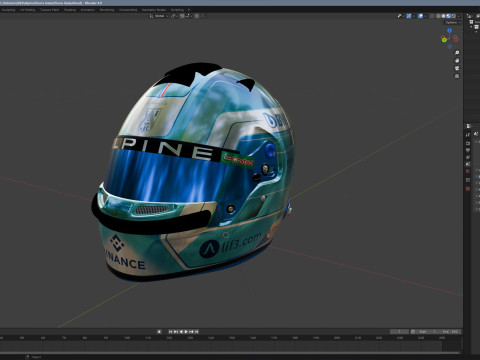Open the proportional editing falloff menu
The image size is (480, 360).
point(203,16)
